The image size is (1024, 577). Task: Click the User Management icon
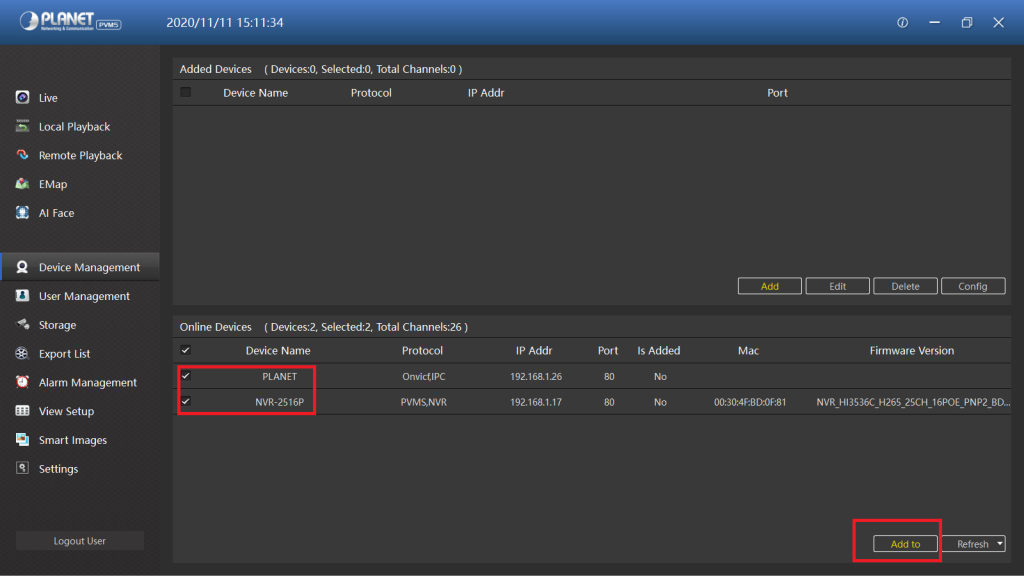click(x=22, y=296)
